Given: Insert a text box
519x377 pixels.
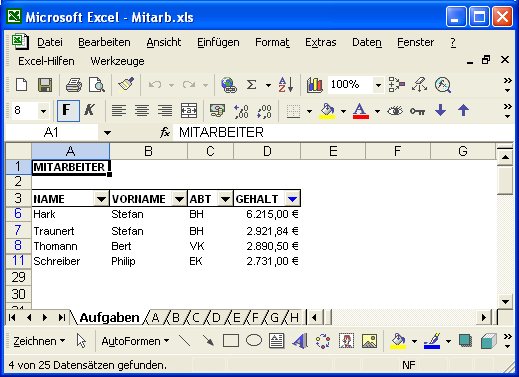Looking at the screenshot, I should tap(276, 341).
